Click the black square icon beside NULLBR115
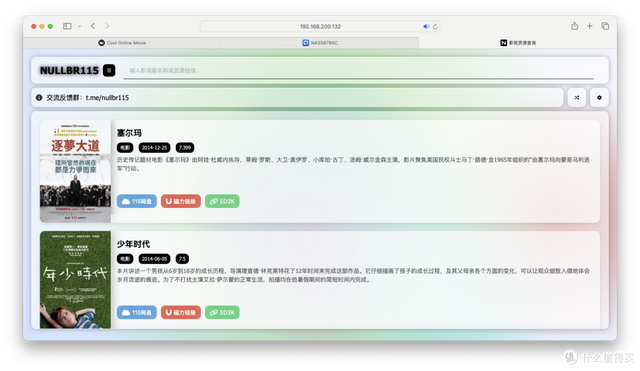The height and width of the screenshot is (371, 640). point(109,71)
